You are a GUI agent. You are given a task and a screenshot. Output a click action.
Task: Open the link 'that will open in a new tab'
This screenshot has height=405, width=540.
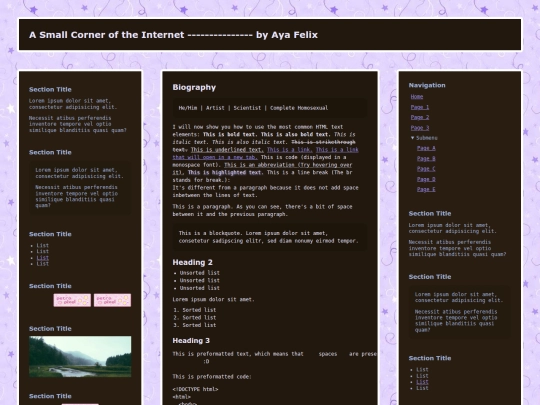click(x=215, y=157)
